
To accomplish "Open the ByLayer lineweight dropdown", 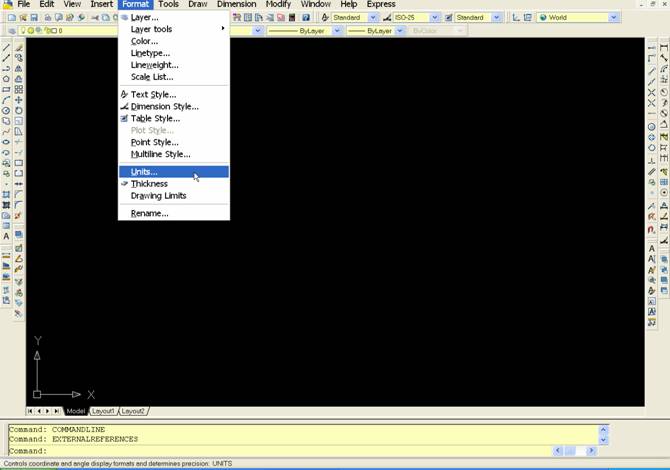I will point(400,31).
